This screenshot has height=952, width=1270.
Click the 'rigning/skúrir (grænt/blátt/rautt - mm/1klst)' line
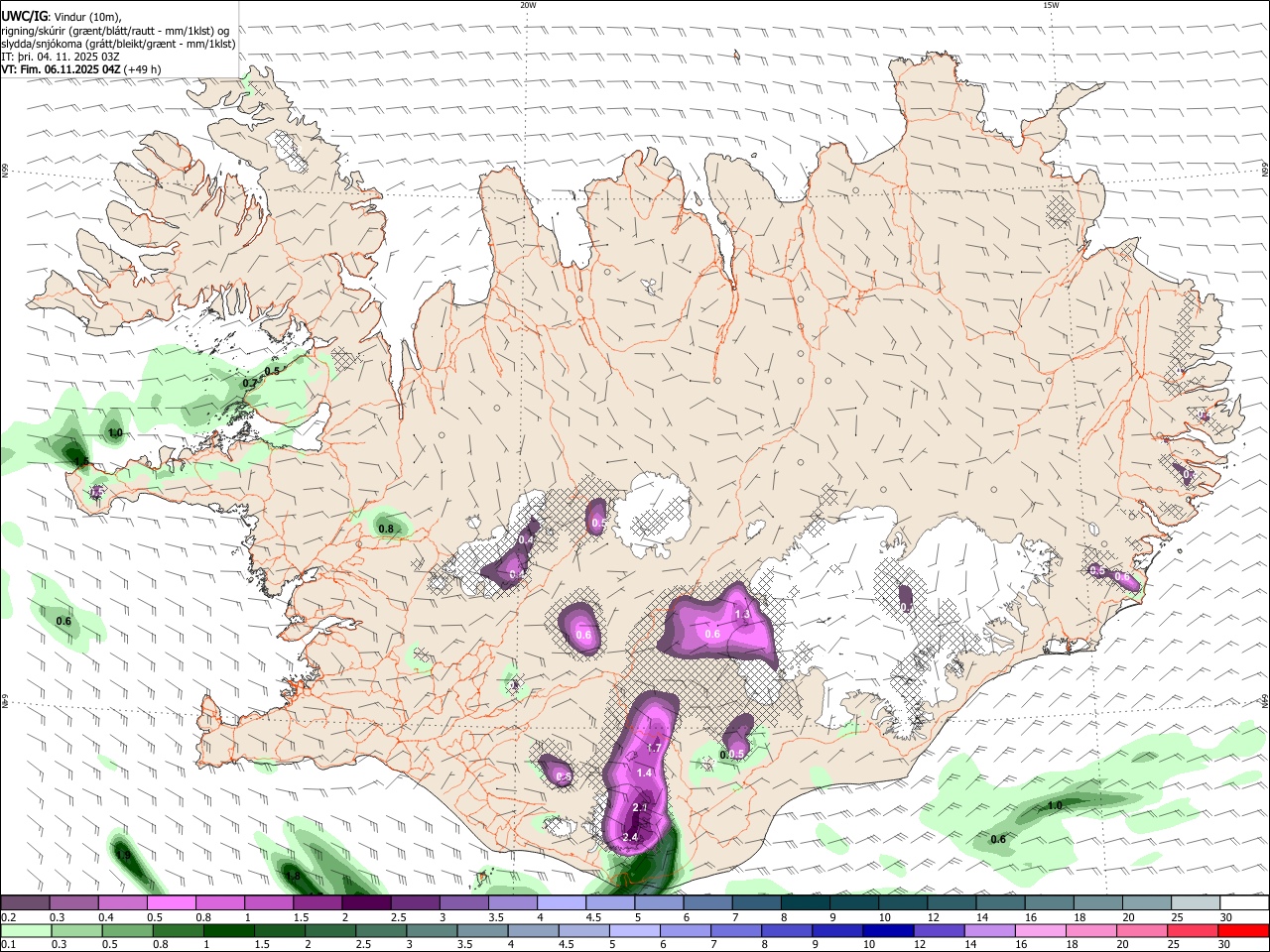tap(115, 31)
